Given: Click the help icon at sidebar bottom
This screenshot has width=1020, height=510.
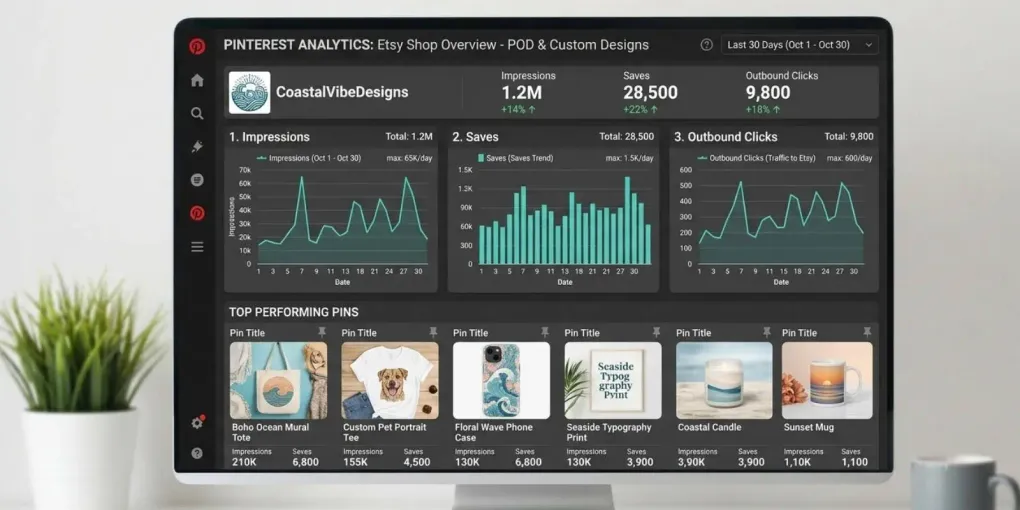Looking at the screenshot, I should [x=197, y=453].
